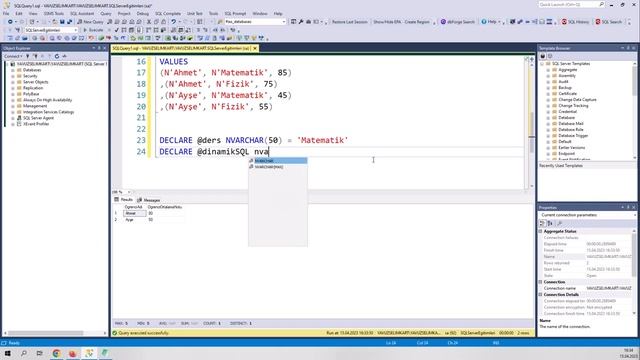Click the wrench properties icon in the toolbar

[x=301, y=22]
